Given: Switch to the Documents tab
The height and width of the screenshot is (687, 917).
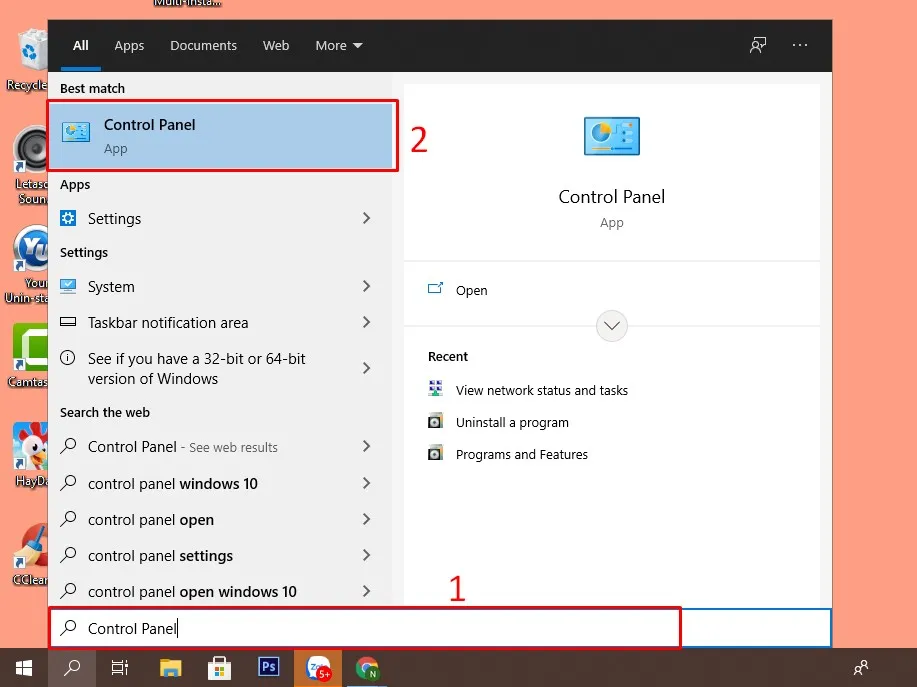Looking at the screenshot, I should 203,45.
